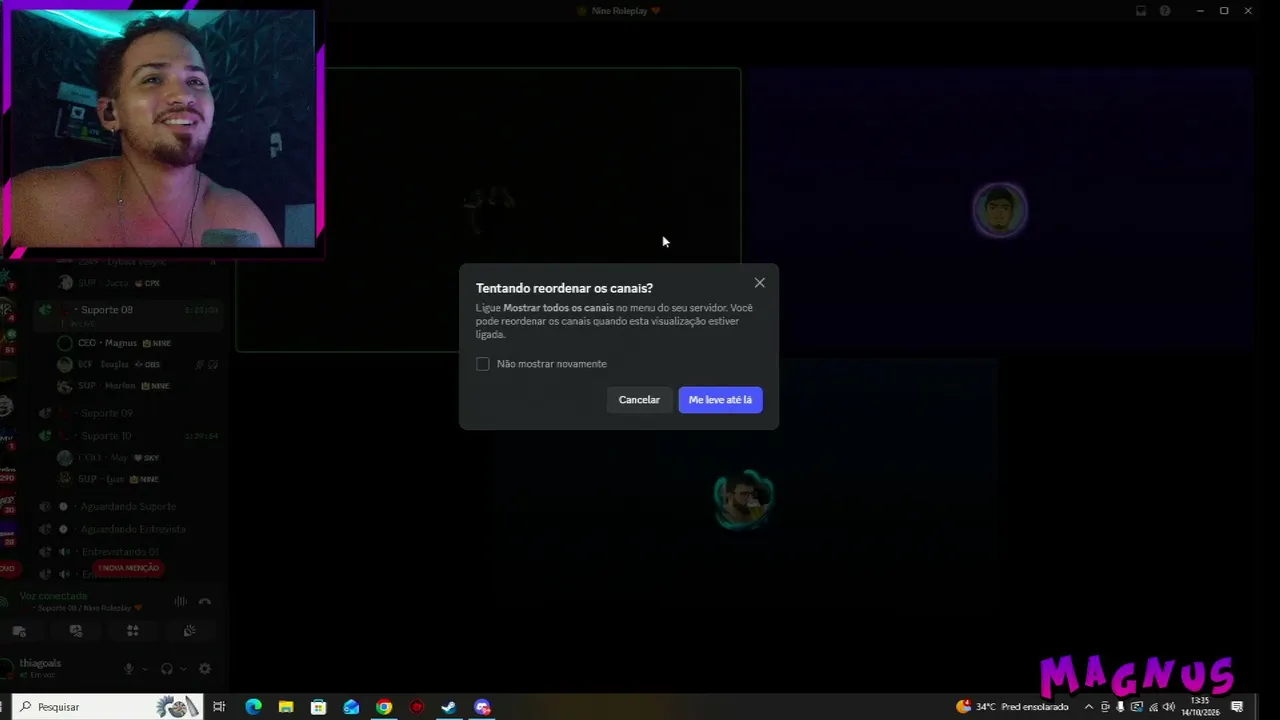Expand microphone input options arrow
The image size is (1280, 720).
(145, 669)
